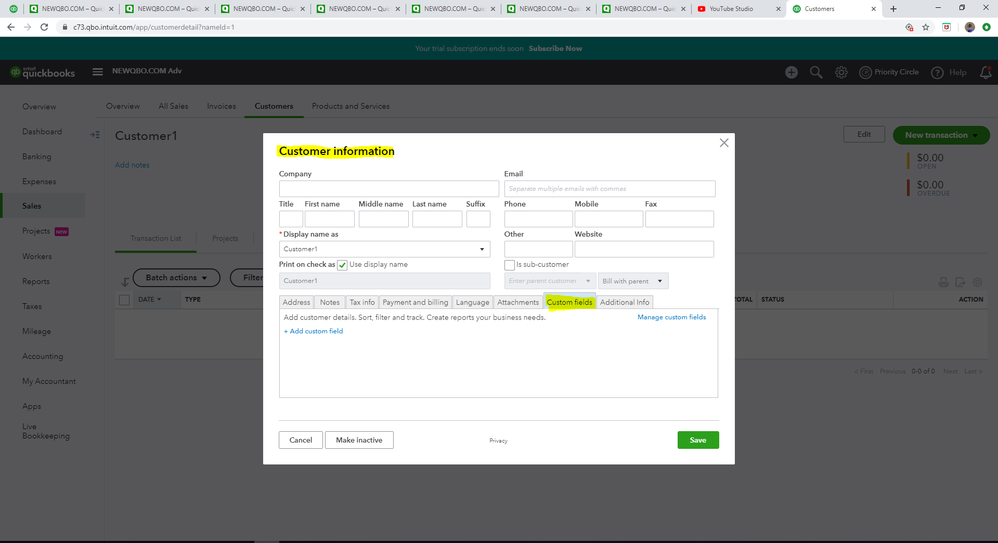Close the Customer information dialog
The width and height of the screenshot is (998, 543).
click(724, 143)
